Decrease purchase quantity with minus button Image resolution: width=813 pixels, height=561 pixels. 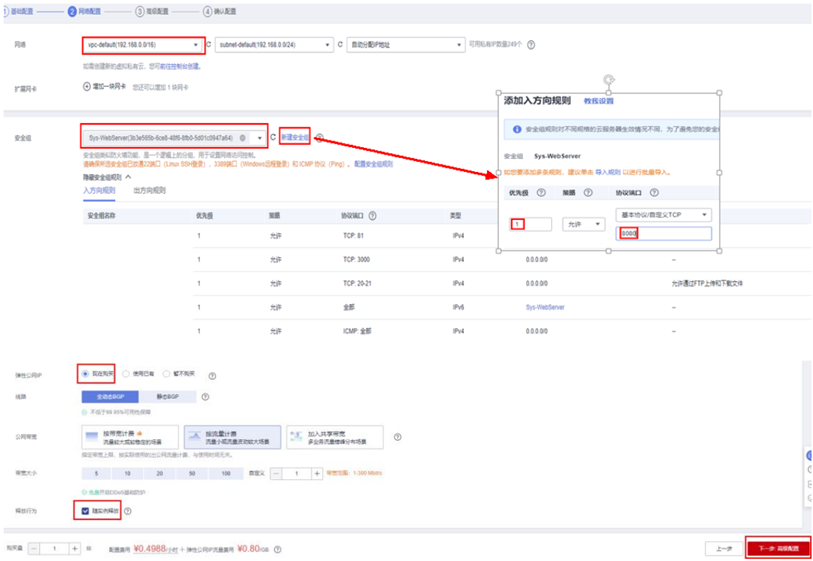pos(34,549)
